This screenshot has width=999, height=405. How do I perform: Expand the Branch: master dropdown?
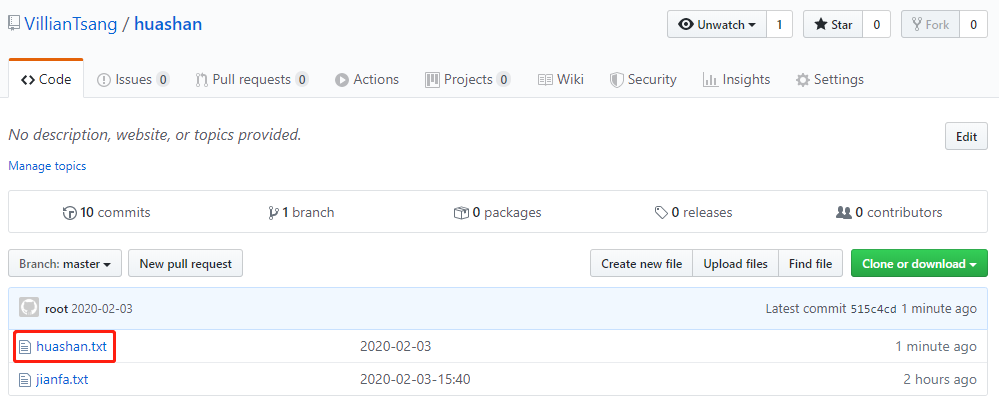click(65, 264)
